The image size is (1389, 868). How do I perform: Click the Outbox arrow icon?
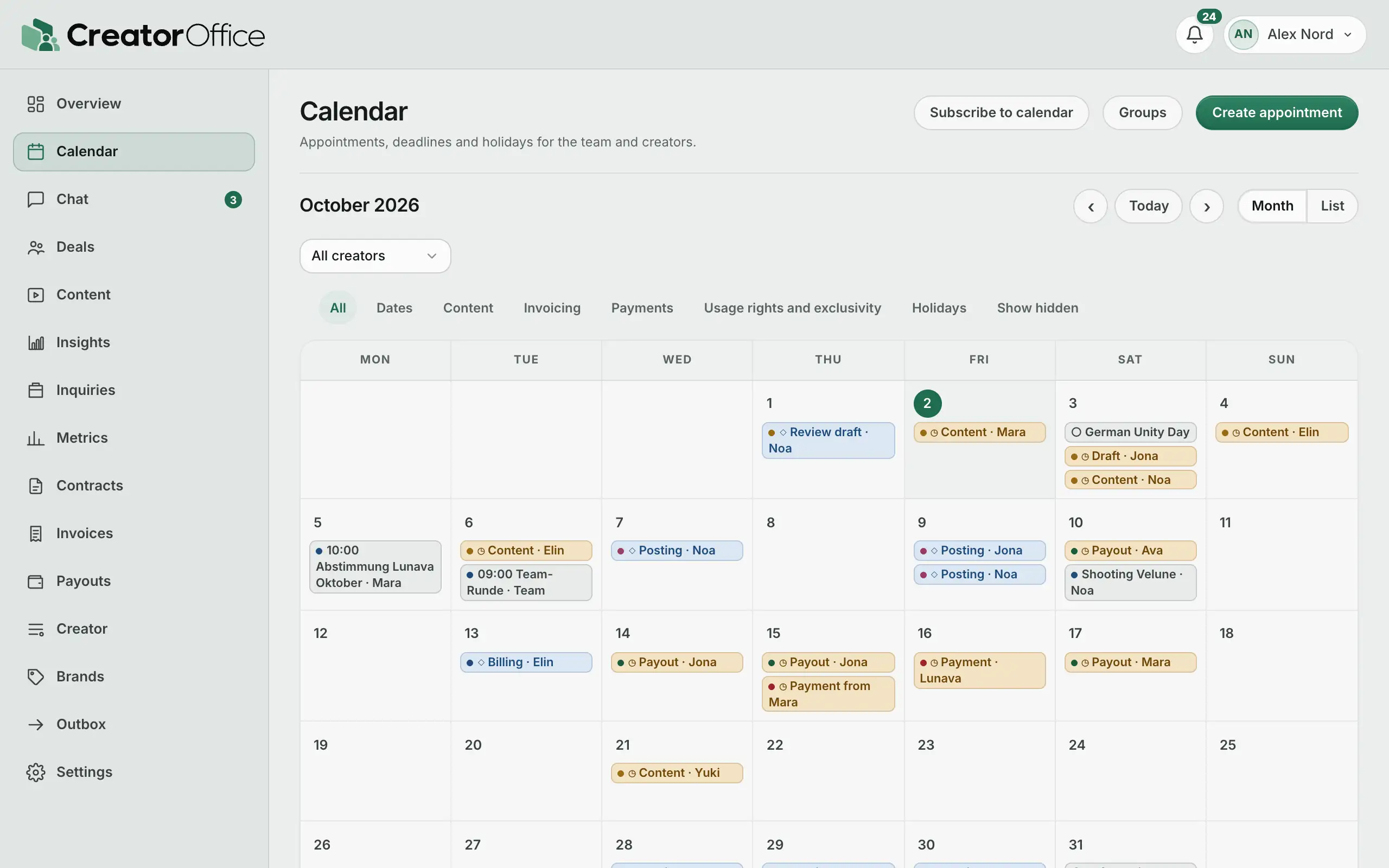36,724
